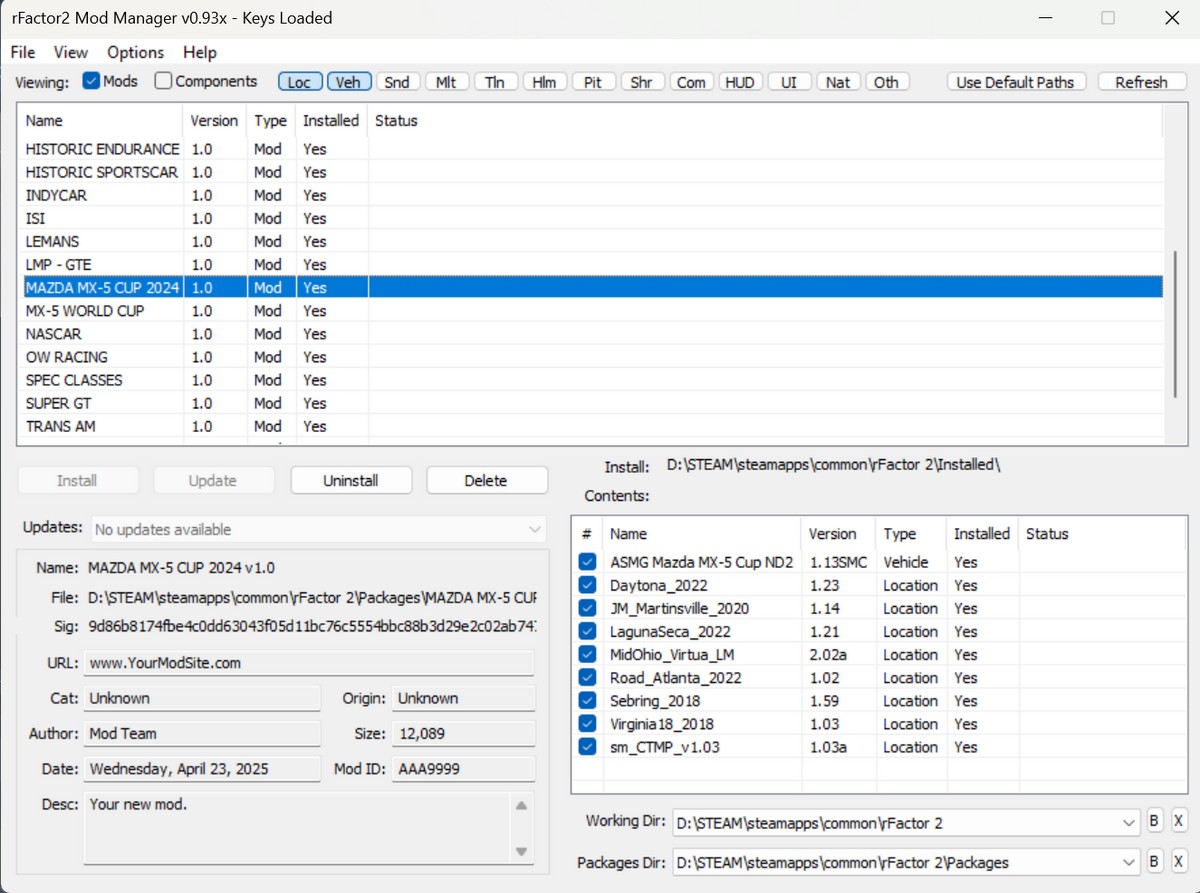
Task: Click the URL field www.YourModSite.com
Action: 309,663
